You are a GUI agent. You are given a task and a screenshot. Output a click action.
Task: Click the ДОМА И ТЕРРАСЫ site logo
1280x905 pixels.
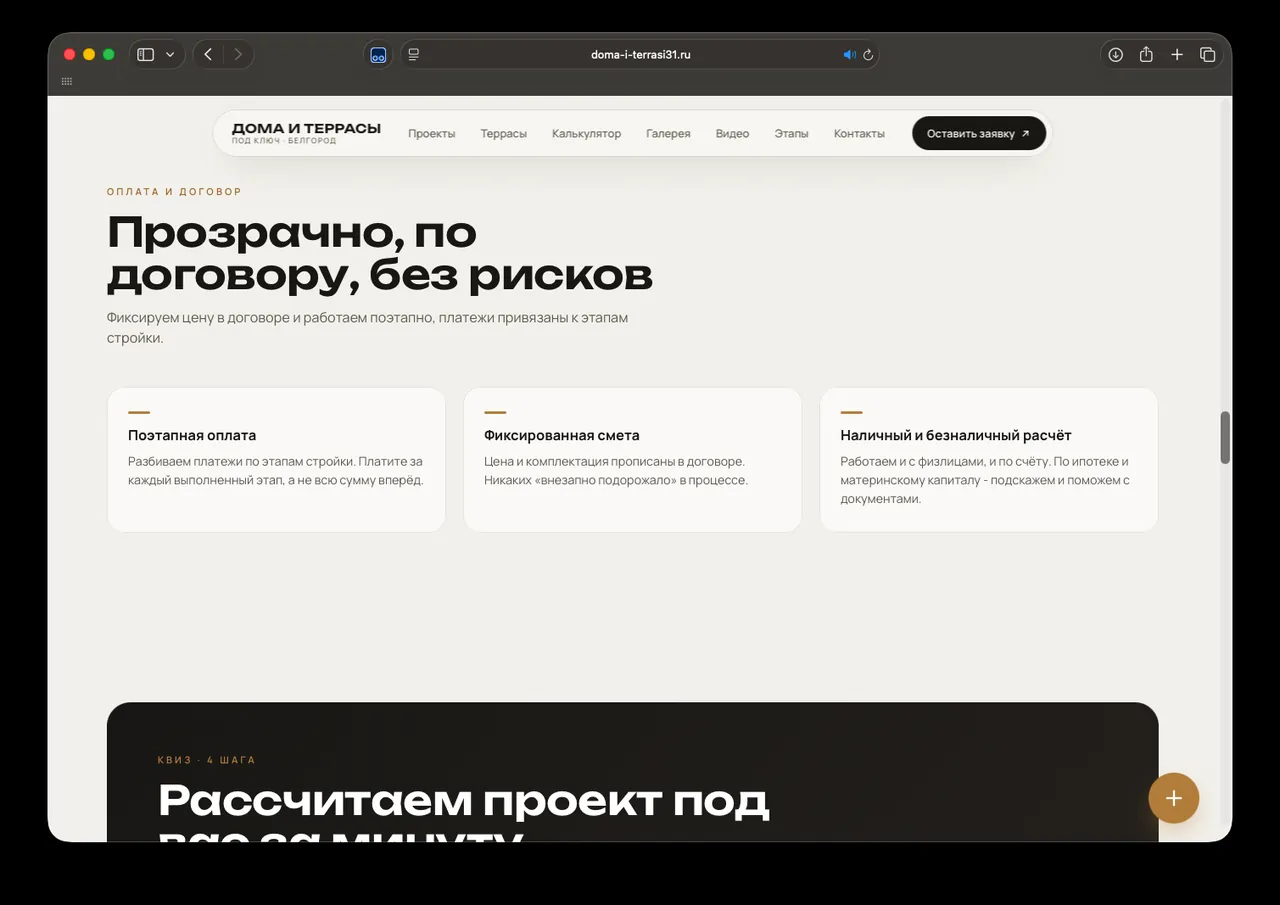click(x=306, y=133)
